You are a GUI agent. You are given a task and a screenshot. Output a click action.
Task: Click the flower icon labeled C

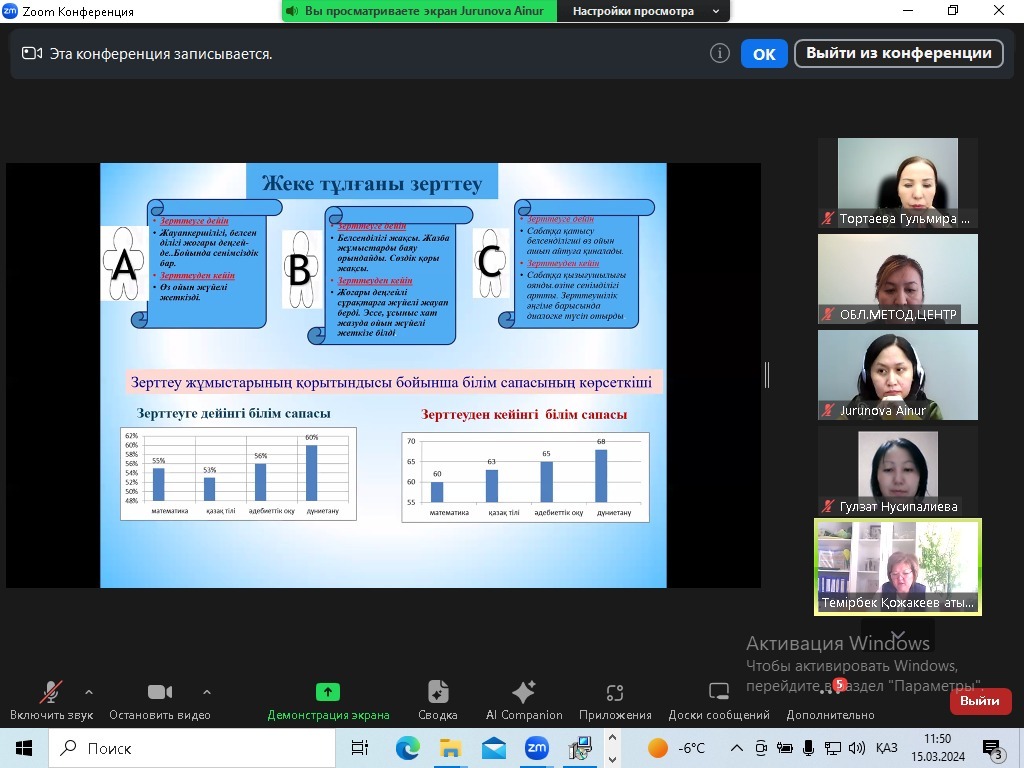490,263
